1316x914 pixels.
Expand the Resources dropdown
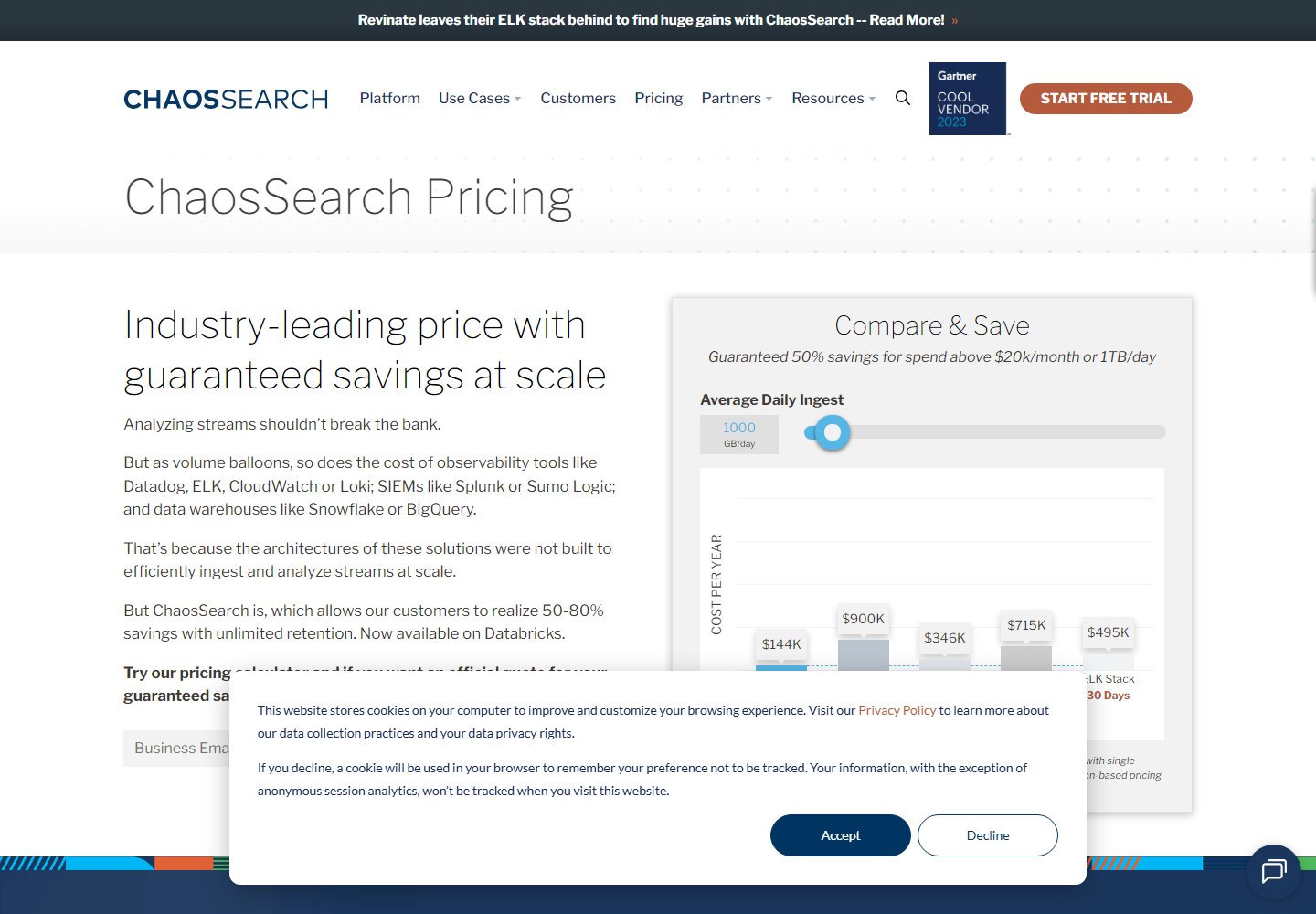tap(833, 98)
